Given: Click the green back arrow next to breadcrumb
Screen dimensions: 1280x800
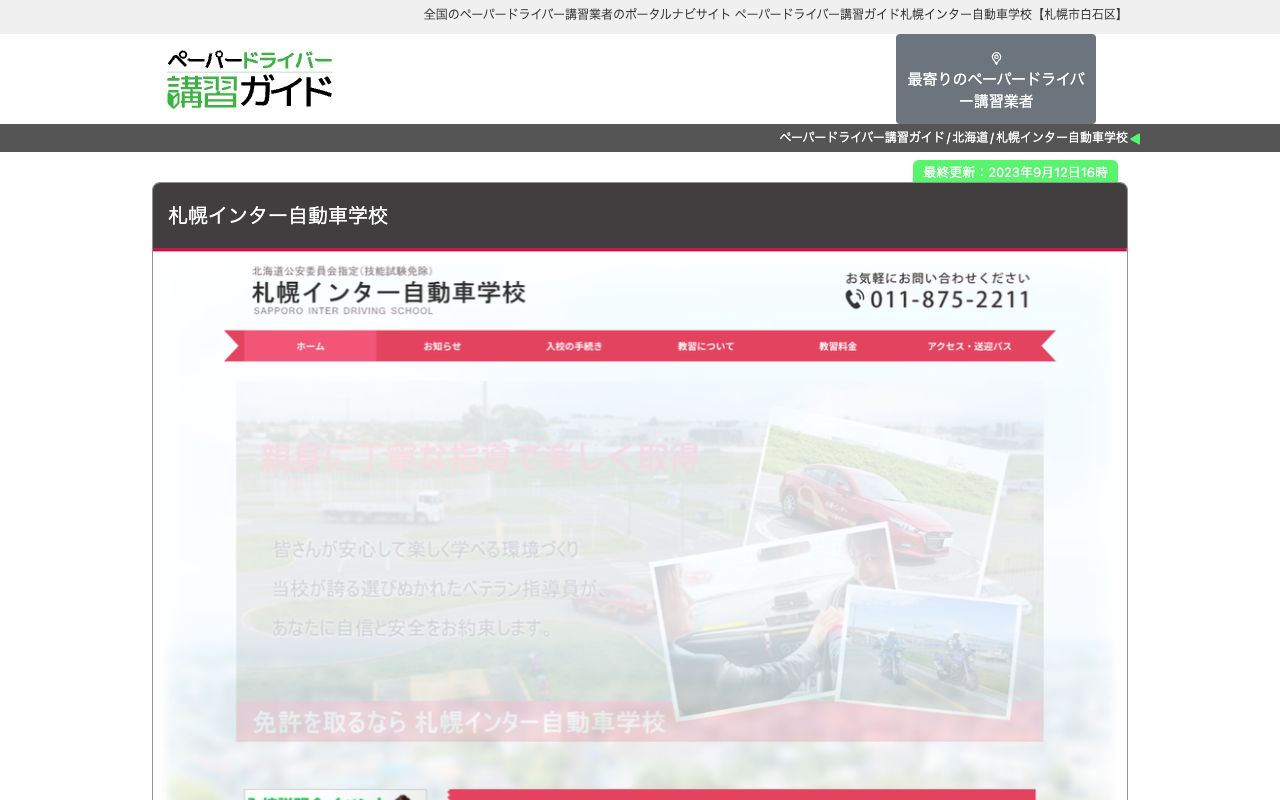Looking at the screenshot, I should pos(1135,138).
